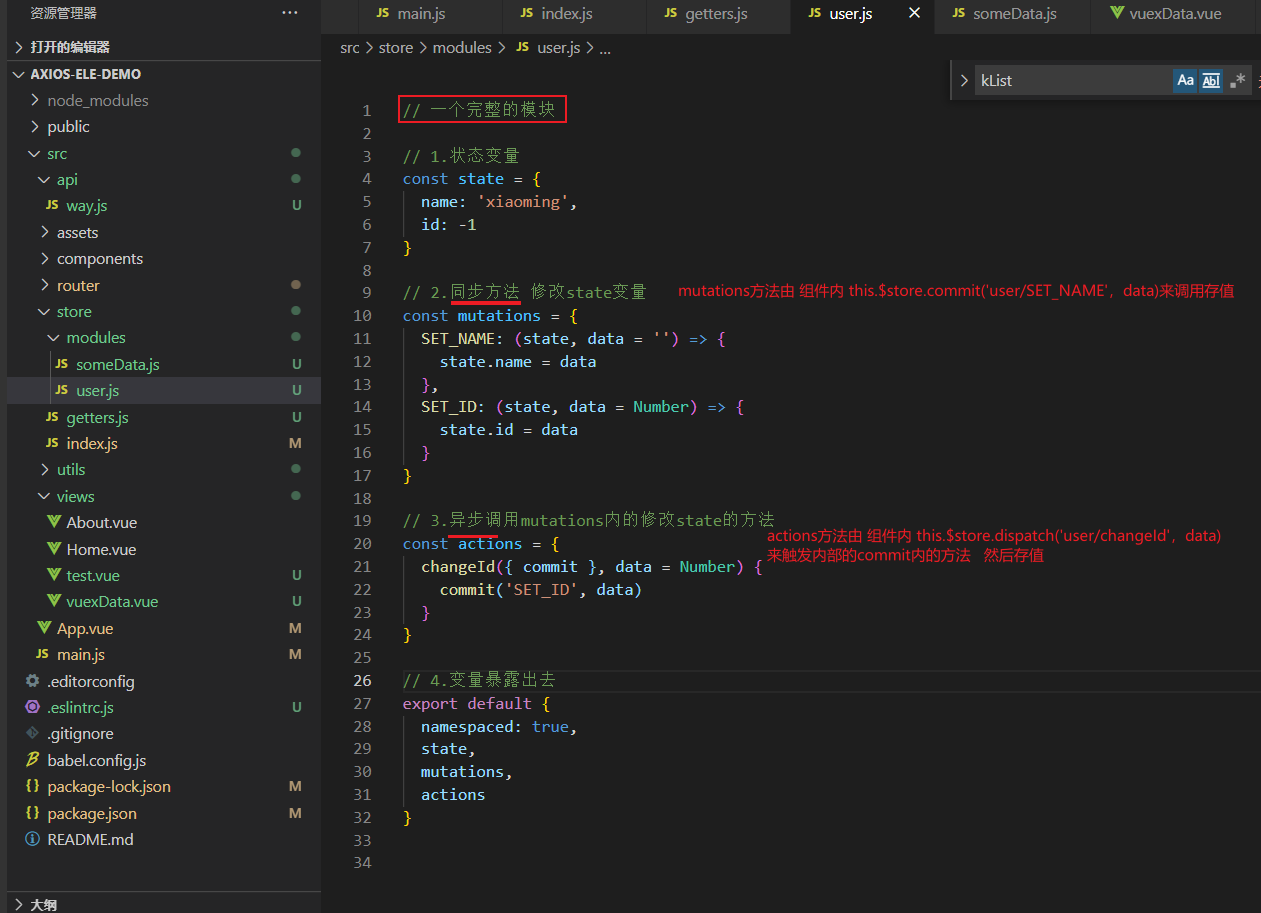Open the .eslintrc.js file
1261x913 pixels.
[164, 707]
